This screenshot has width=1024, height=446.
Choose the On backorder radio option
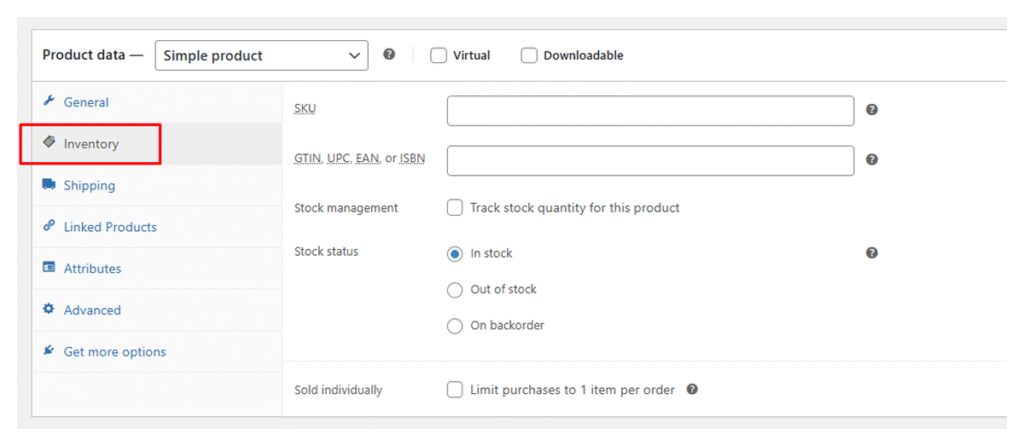pyautogui.click(x=455, y=326)
